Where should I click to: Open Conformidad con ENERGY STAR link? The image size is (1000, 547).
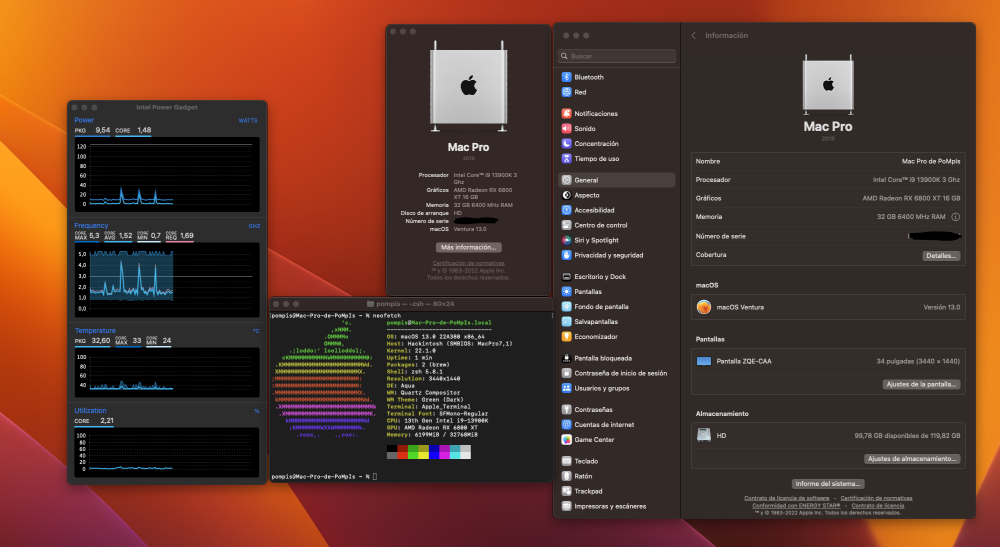pos(796,506)
